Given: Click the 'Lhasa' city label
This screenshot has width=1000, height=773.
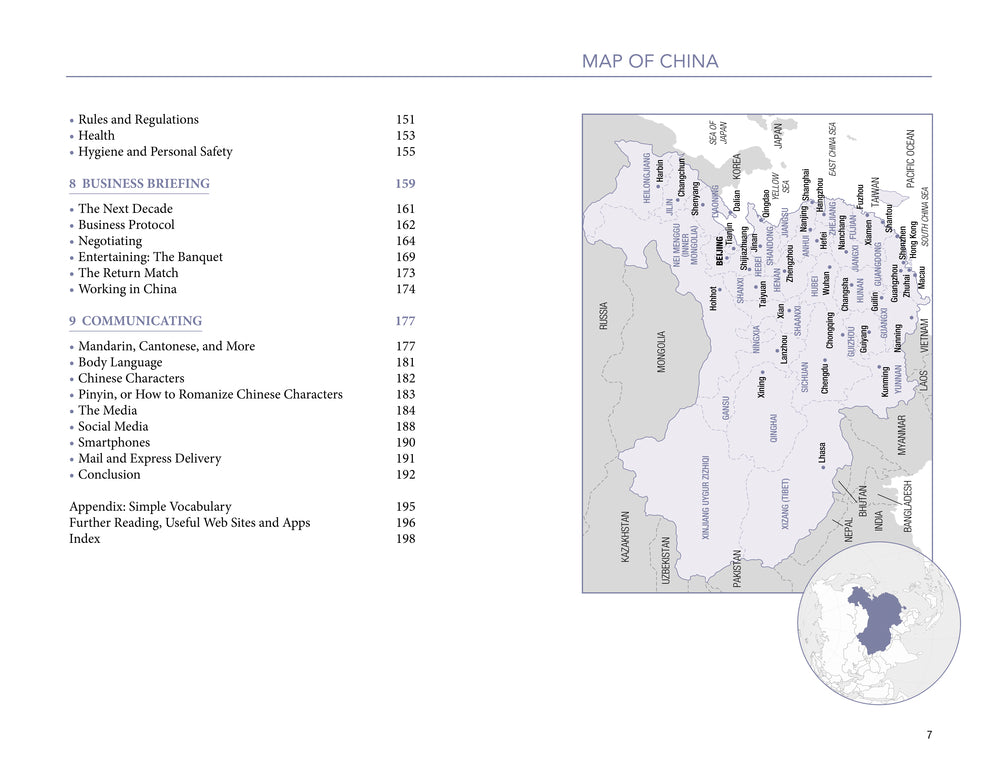Looking at the screenshot, I should tap(822, 453).
